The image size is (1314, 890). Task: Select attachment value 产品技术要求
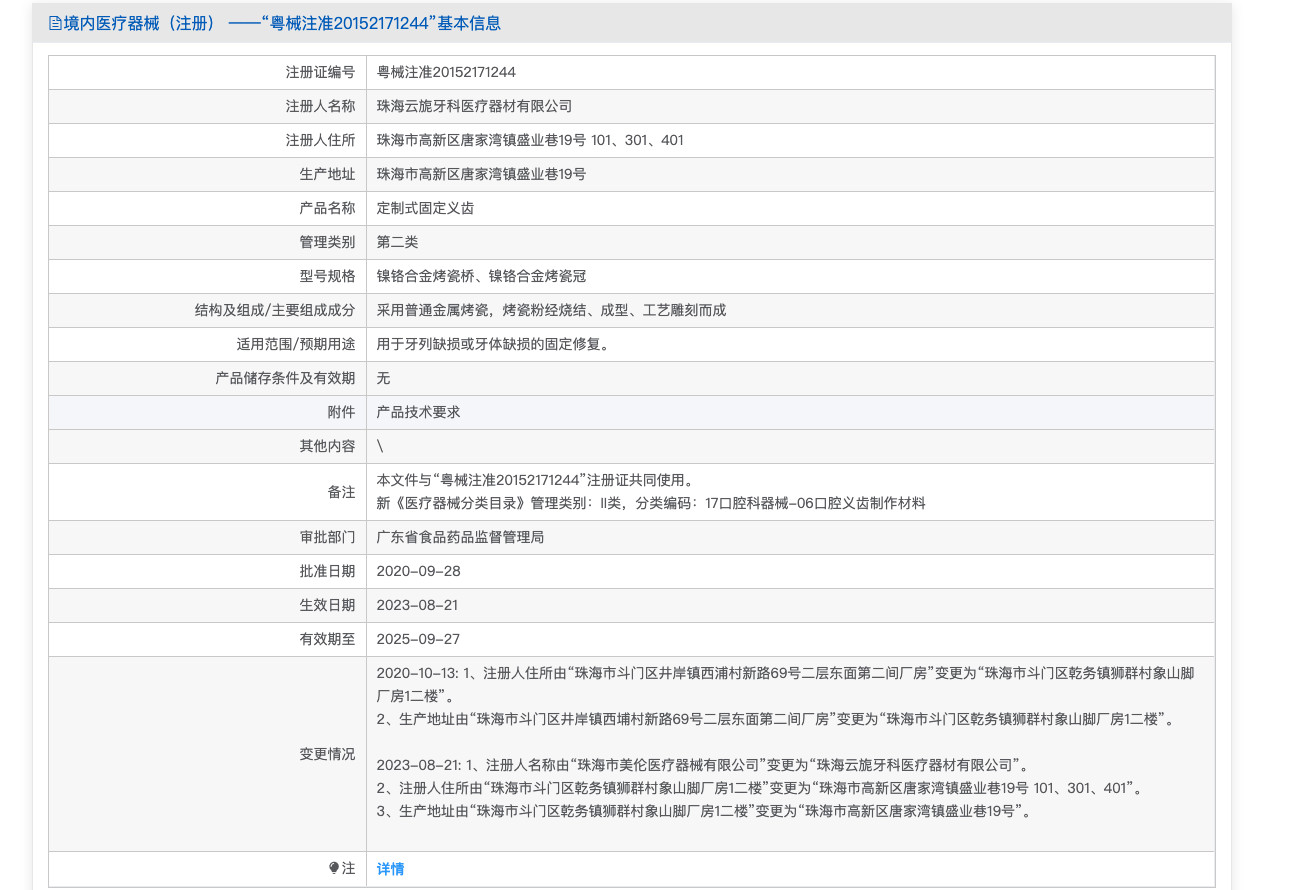pyautogui.click(x=418, y=412)
